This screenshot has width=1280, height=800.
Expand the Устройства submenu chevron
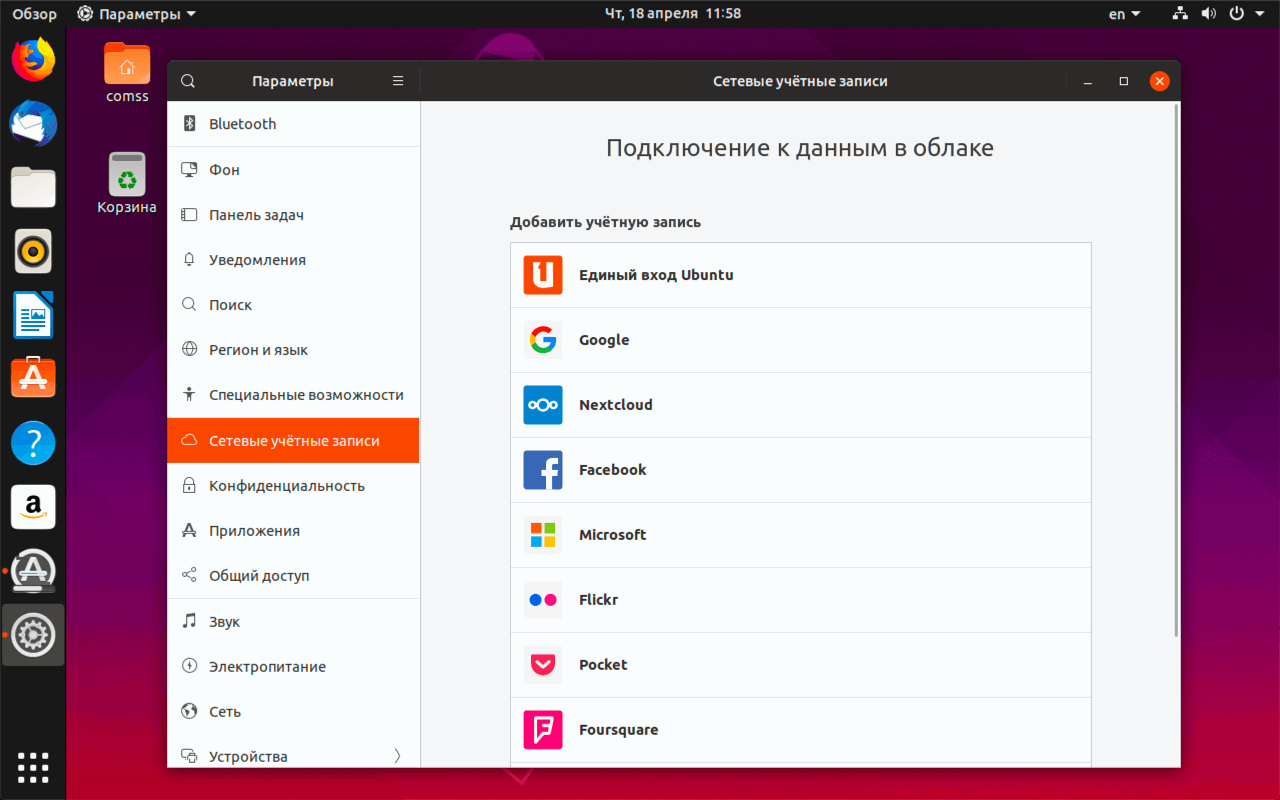pos(397,756)
